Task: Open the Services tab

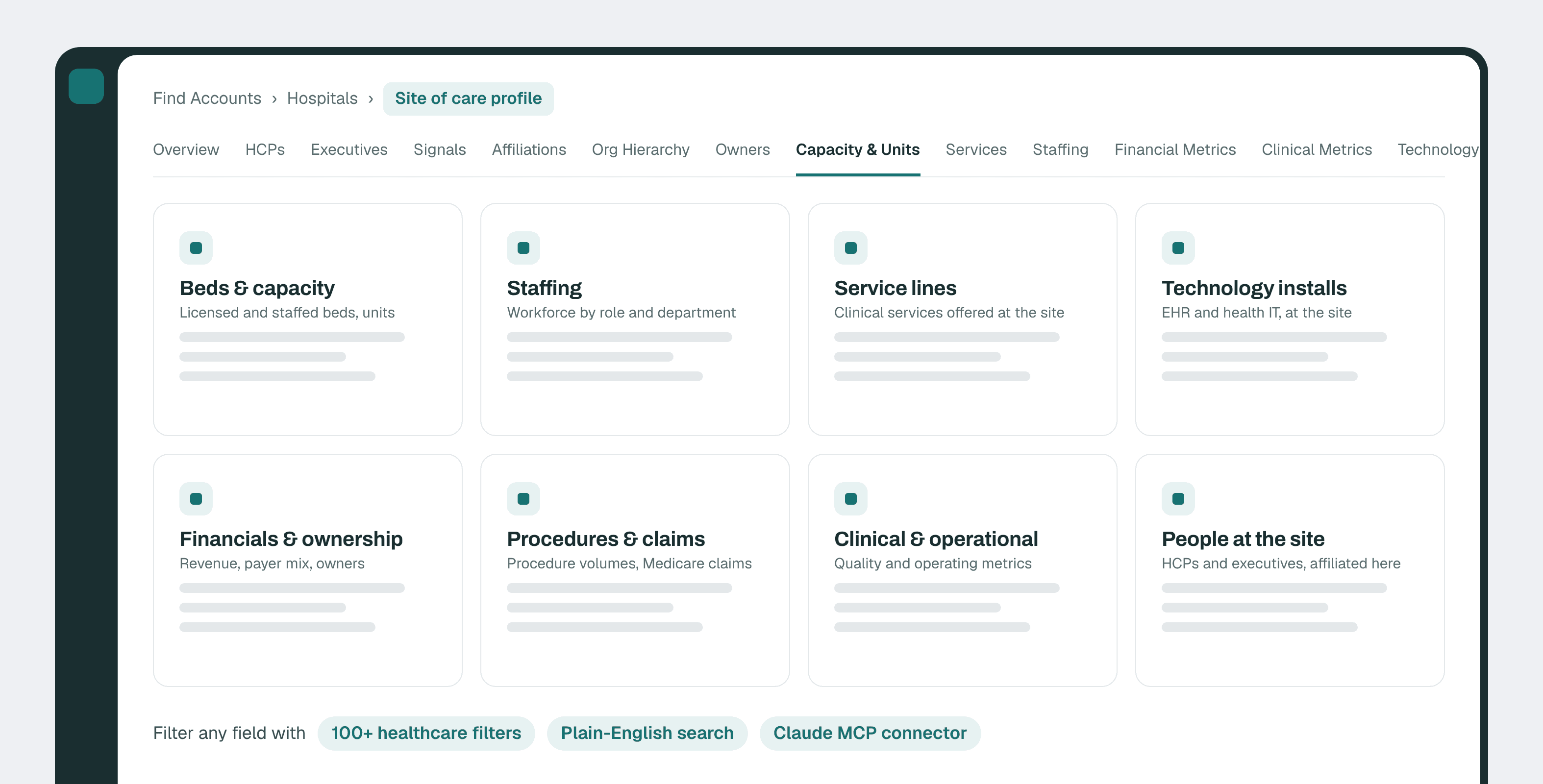Action: (x=976, y=150)
